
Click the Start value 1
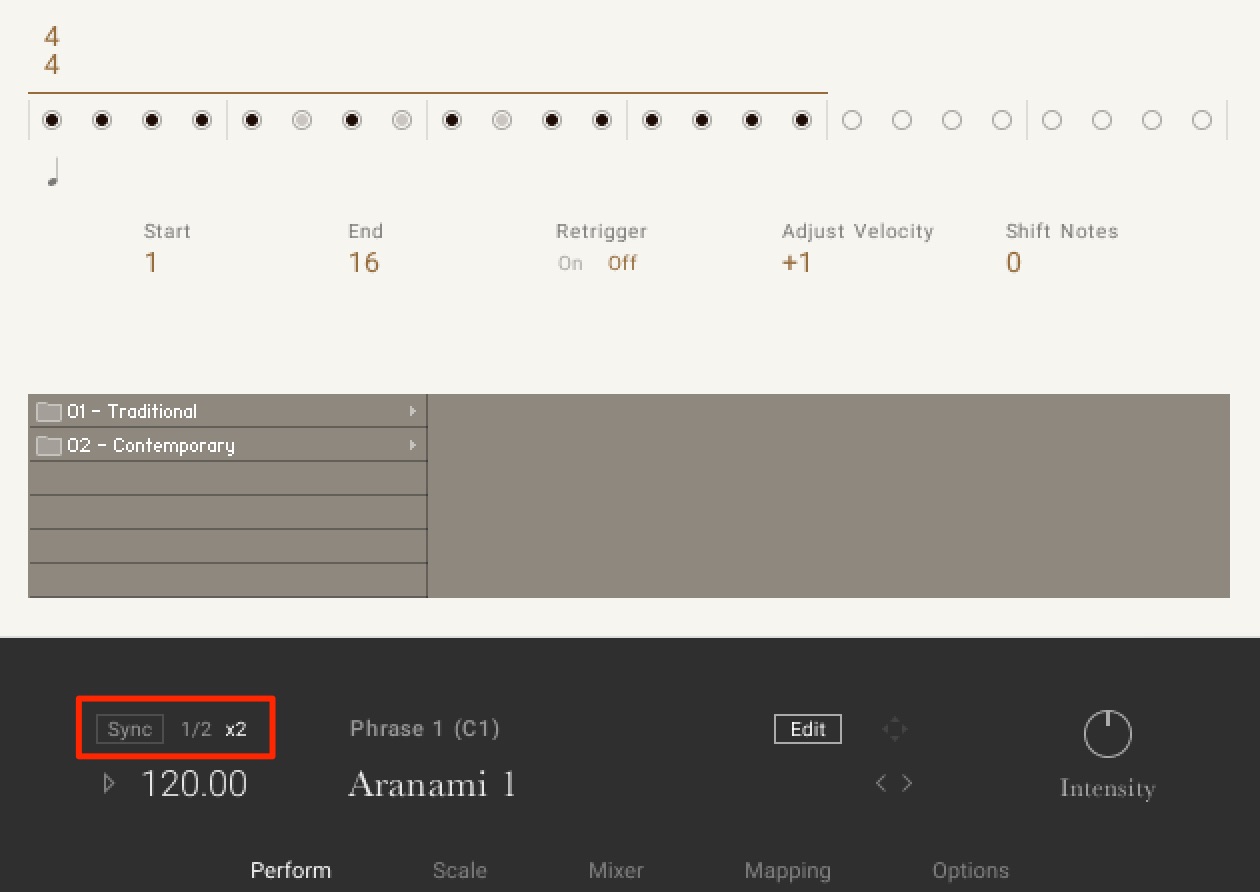pos(151,263)
